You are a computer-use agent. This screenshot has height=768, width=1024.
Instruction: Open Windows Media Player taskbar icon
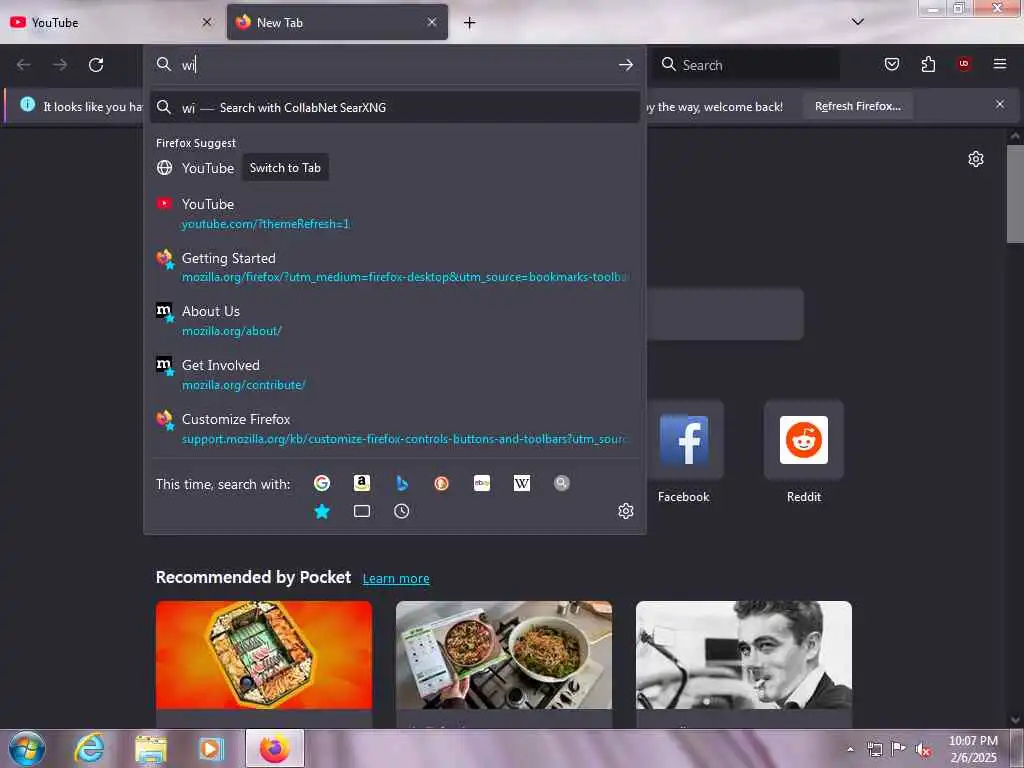211,748
